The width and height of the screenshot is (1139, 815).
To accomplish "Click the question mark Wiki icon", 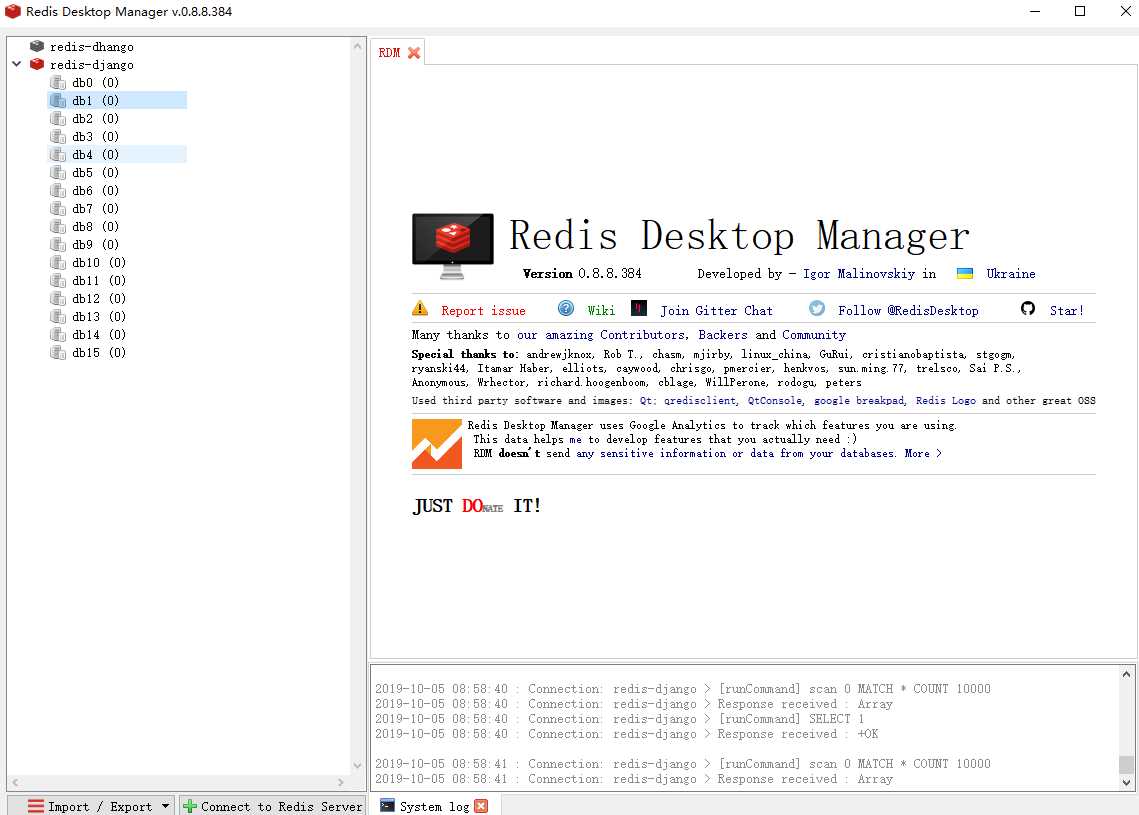I will click(x=566, y=308).
